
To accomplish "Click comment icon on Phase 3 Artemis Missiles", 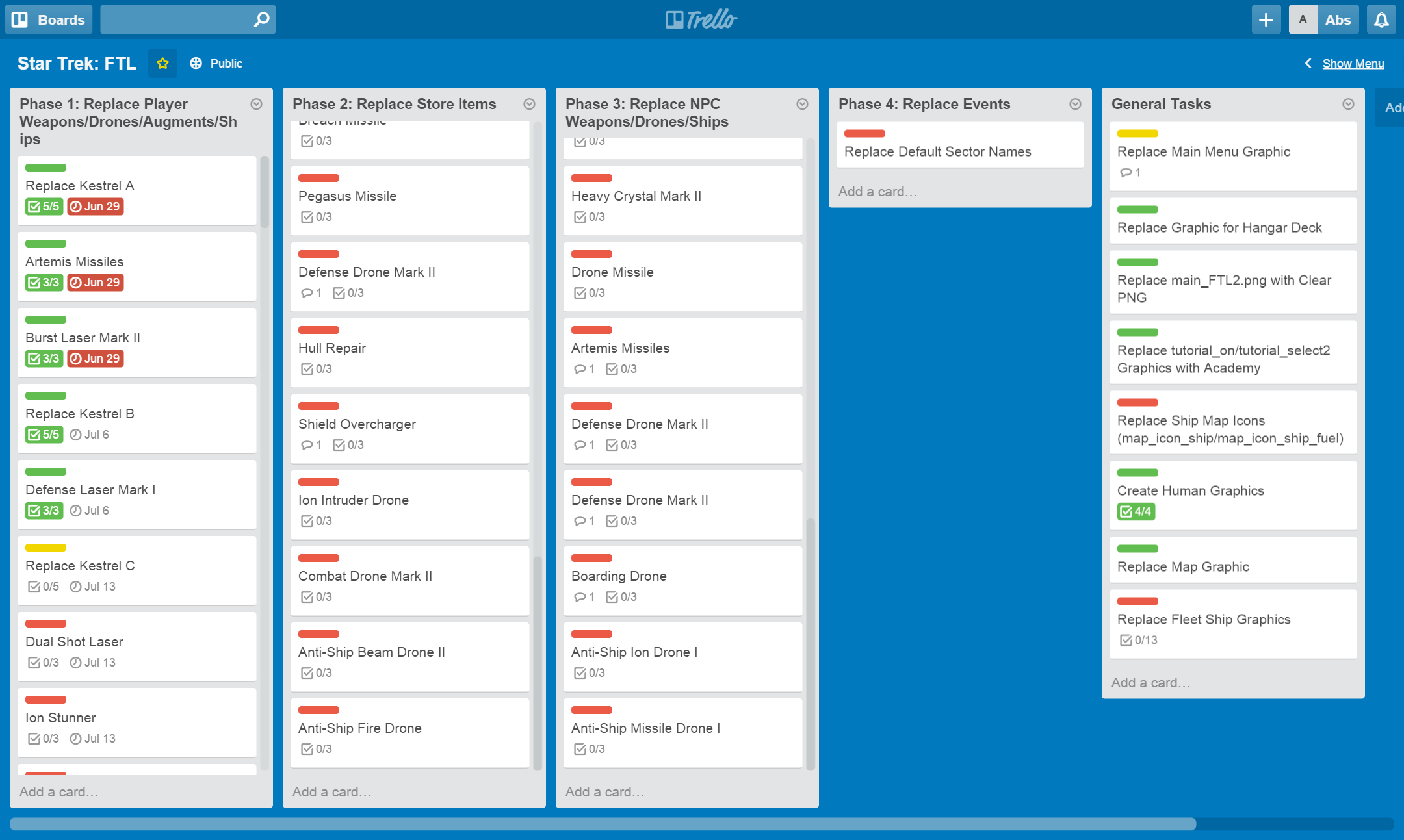I will click(580, 369).
